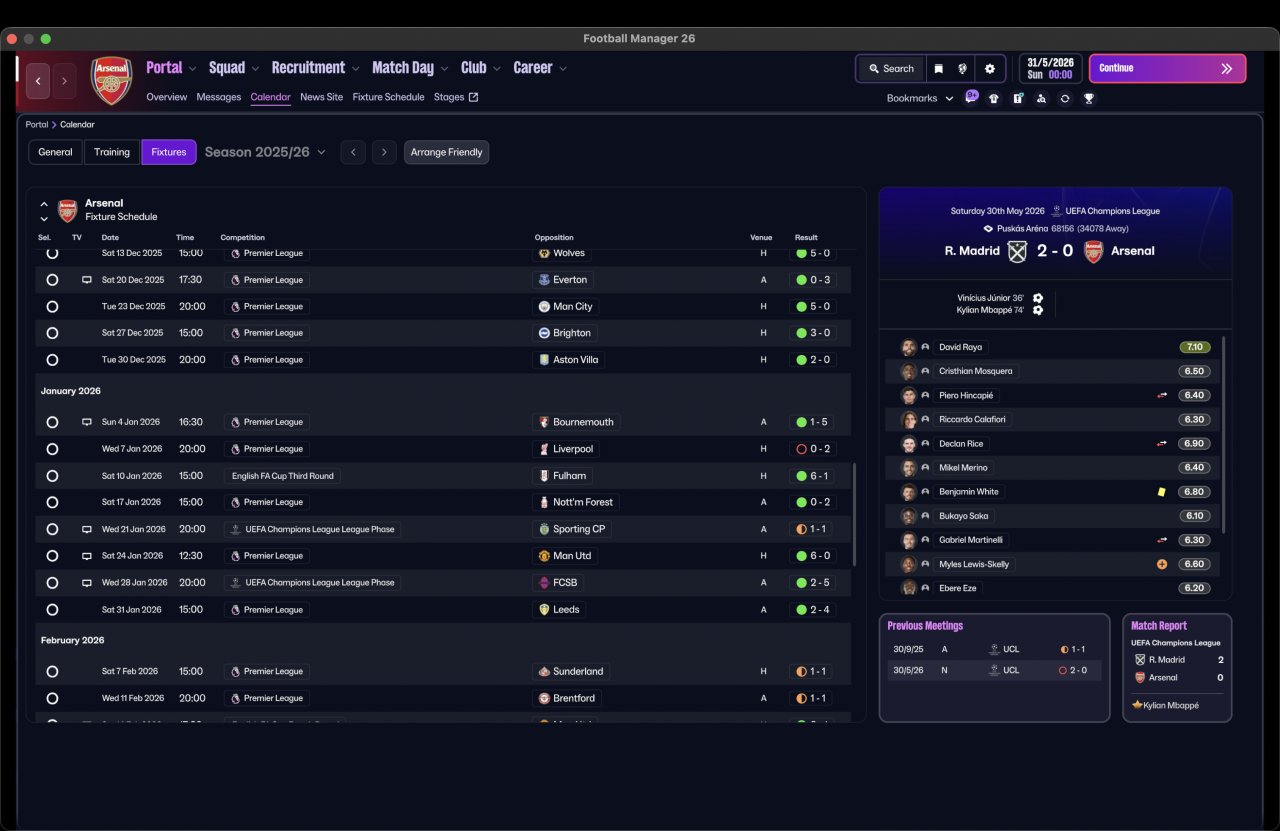This screenshot has width=1280, height=831.
Task: Click the Arsenal badge in fixture schedule header
Action: (x=67, y=210)
